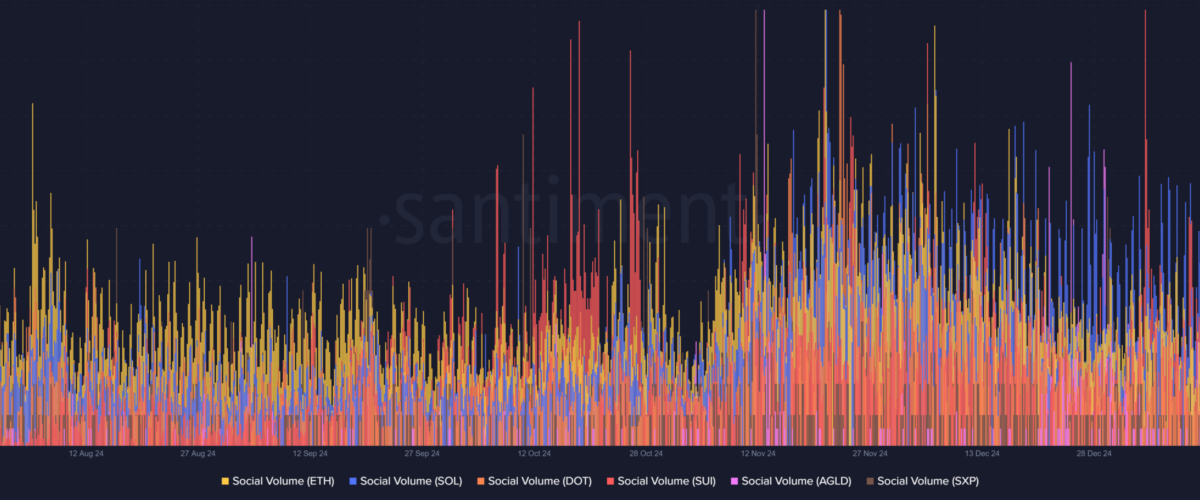
Task: Click the pink AGLD legend color square
Action: [735, 481]
